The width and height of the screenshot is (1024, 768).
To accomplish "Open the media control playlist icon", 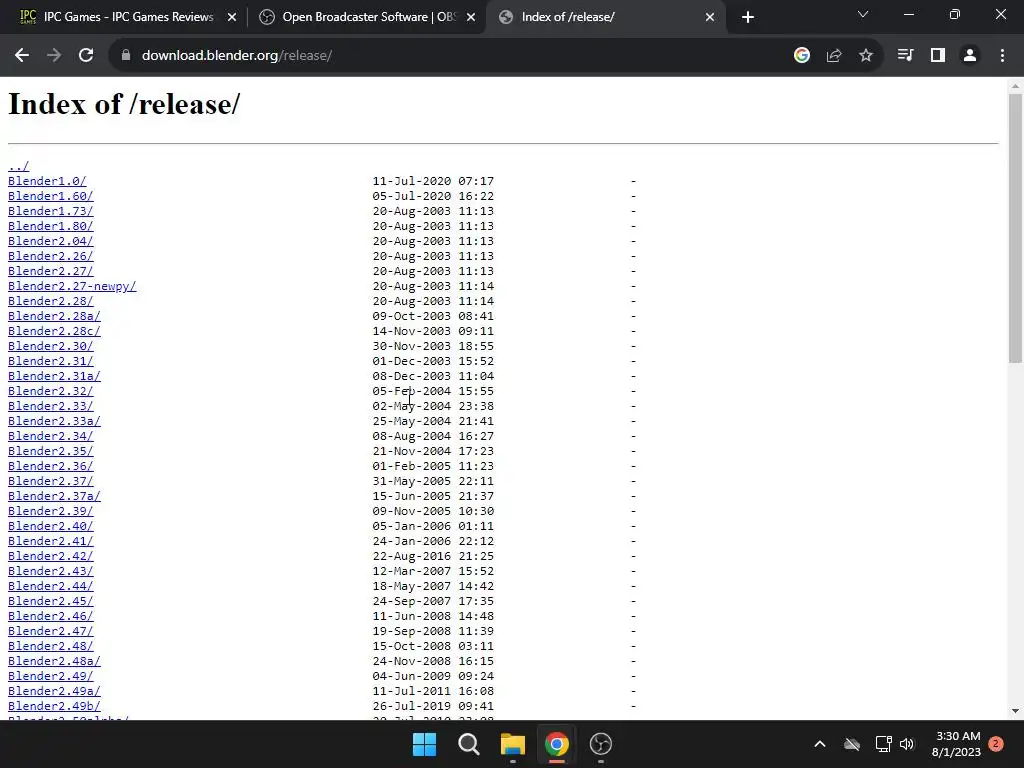I will tap(905, 56).
